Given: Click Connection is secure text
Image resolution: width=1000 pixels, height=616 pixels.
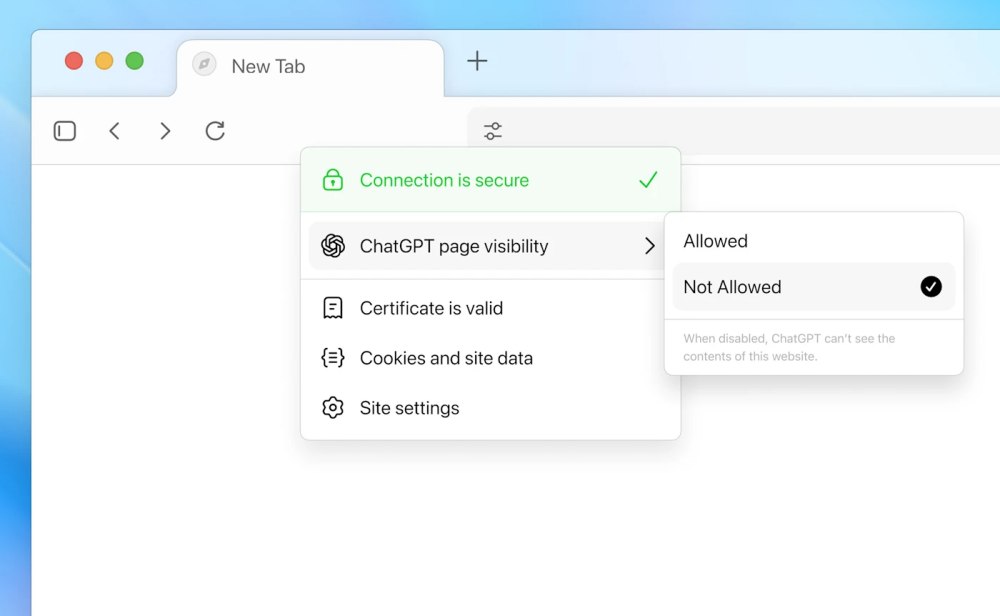Looking at the screenshot, I should point(444,180).
